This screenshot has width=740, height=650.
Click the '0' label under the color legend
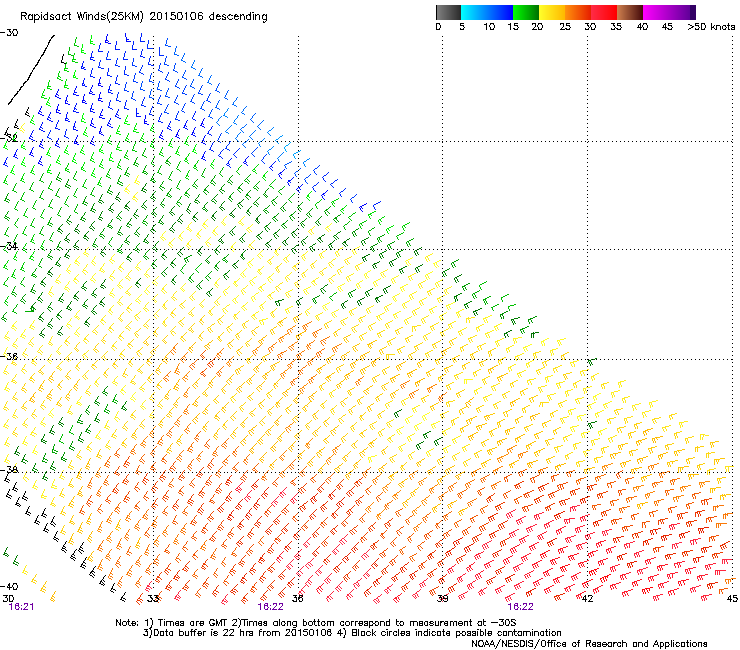(x=438, y=27)
